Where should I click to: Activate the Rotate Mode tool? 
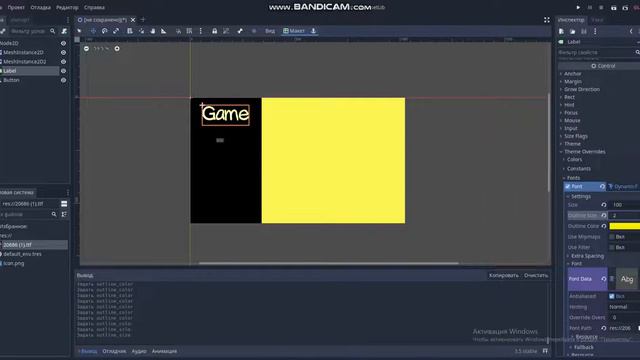(x=104, y=31)
